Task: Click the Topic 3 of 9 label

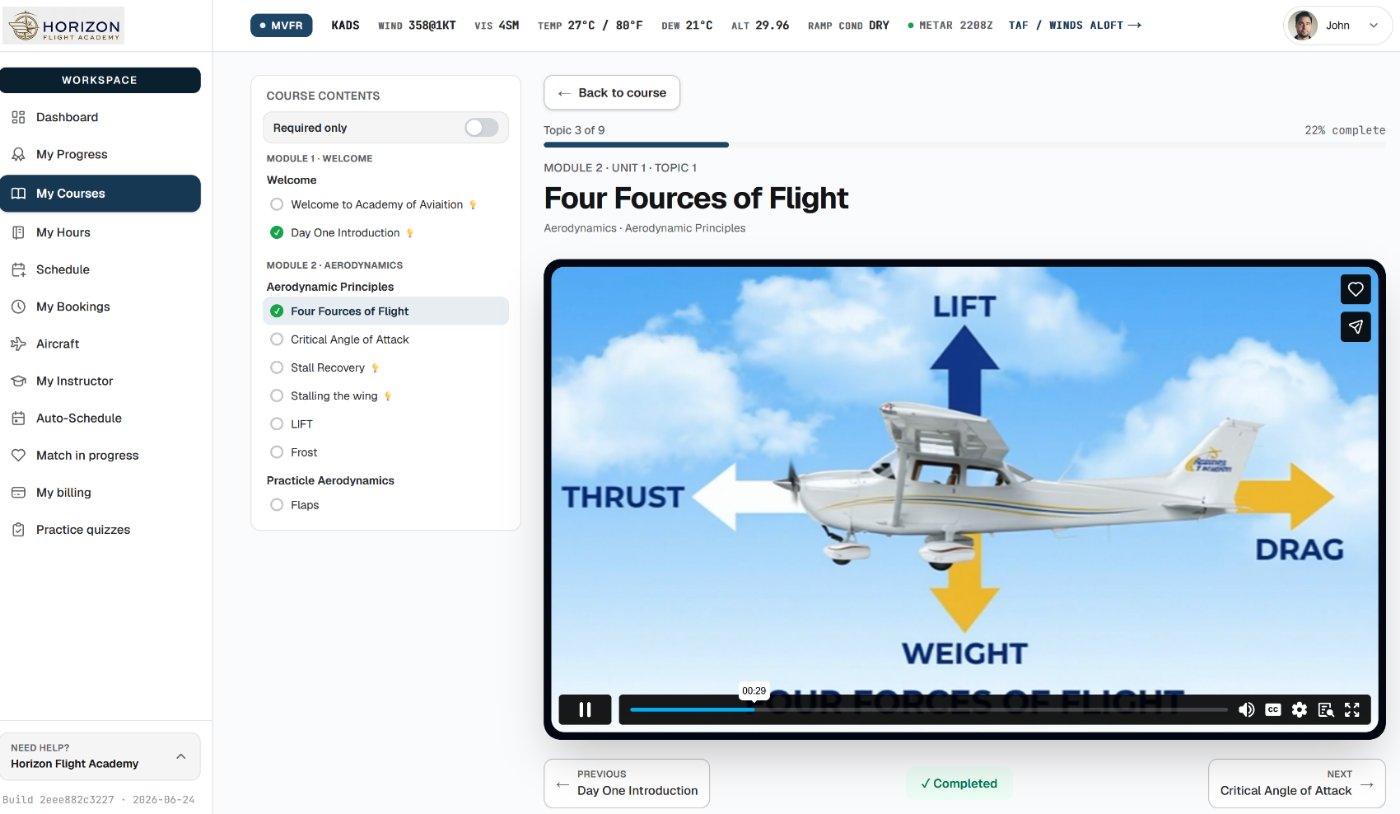Action: (574, 130)
